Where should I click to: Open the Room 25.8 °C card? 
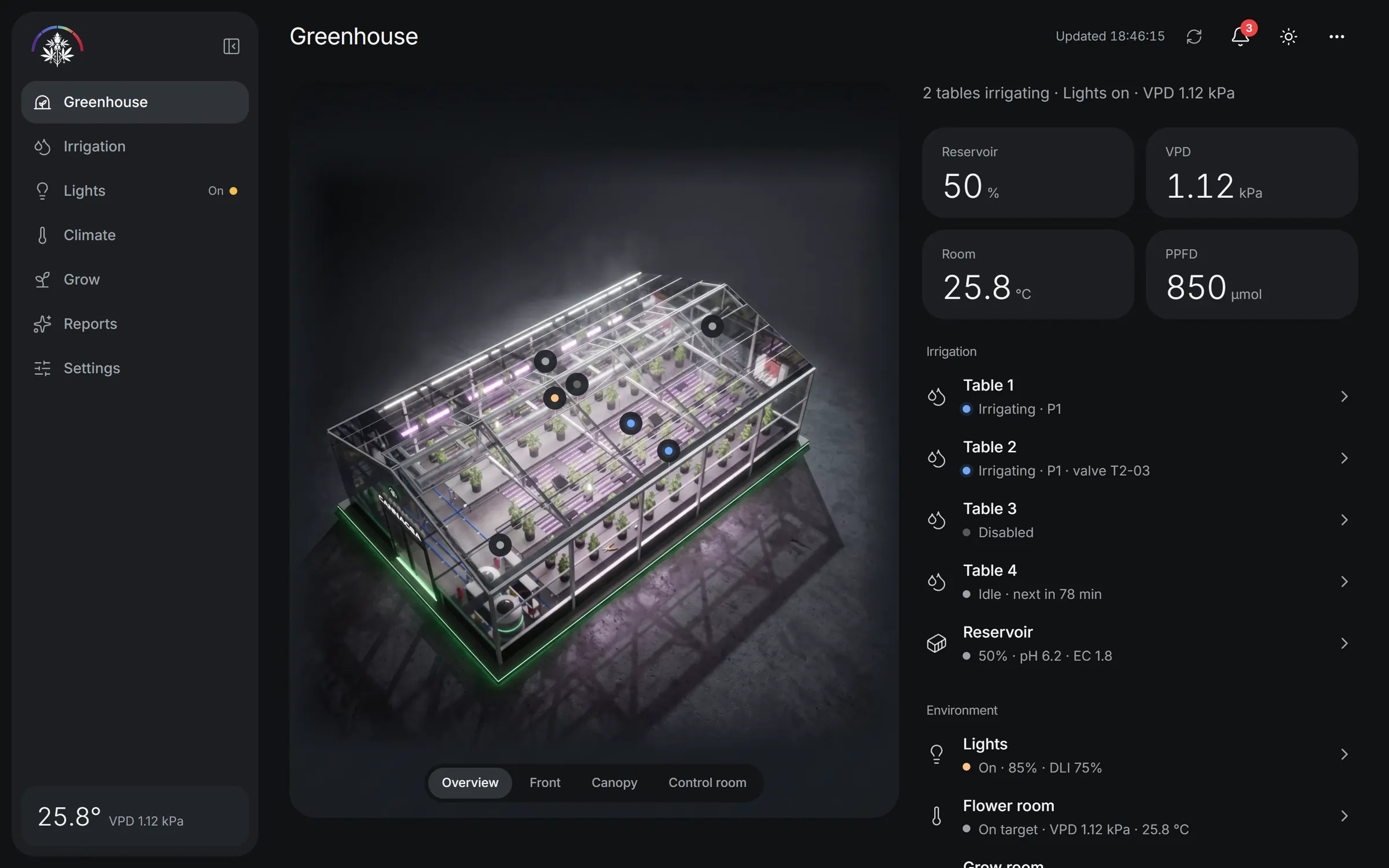point(1028,274)
